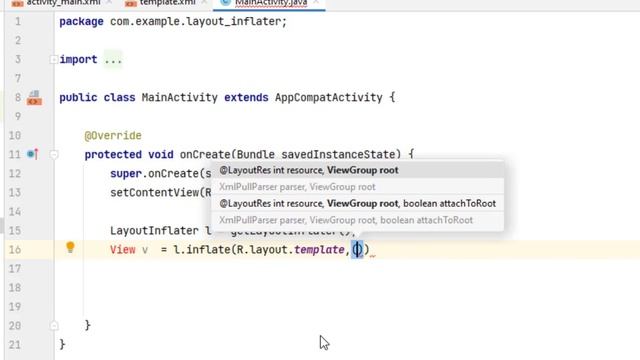Image resolution: width=640 pixels, height=360 pixels.
Task: Click the MainActivity class name
Action: coord(180,98)
